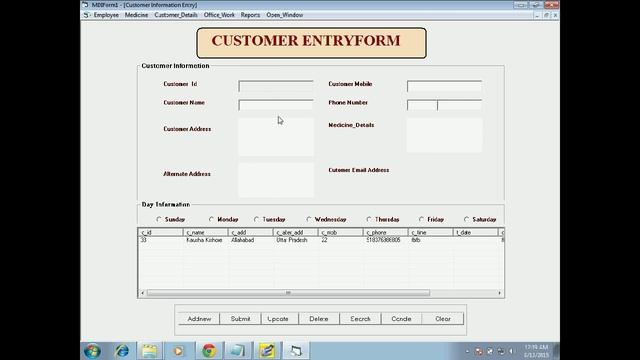The image size is (640, 360).
Task: Select the Friday radio button
Action: tap(421, 219)
